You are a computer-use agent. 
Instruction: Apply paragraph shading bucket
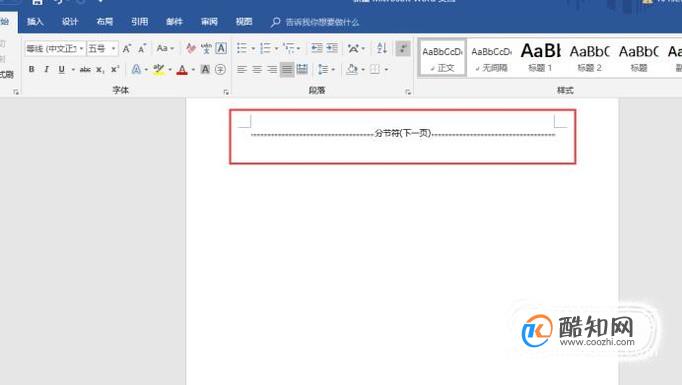coord(352,69)
